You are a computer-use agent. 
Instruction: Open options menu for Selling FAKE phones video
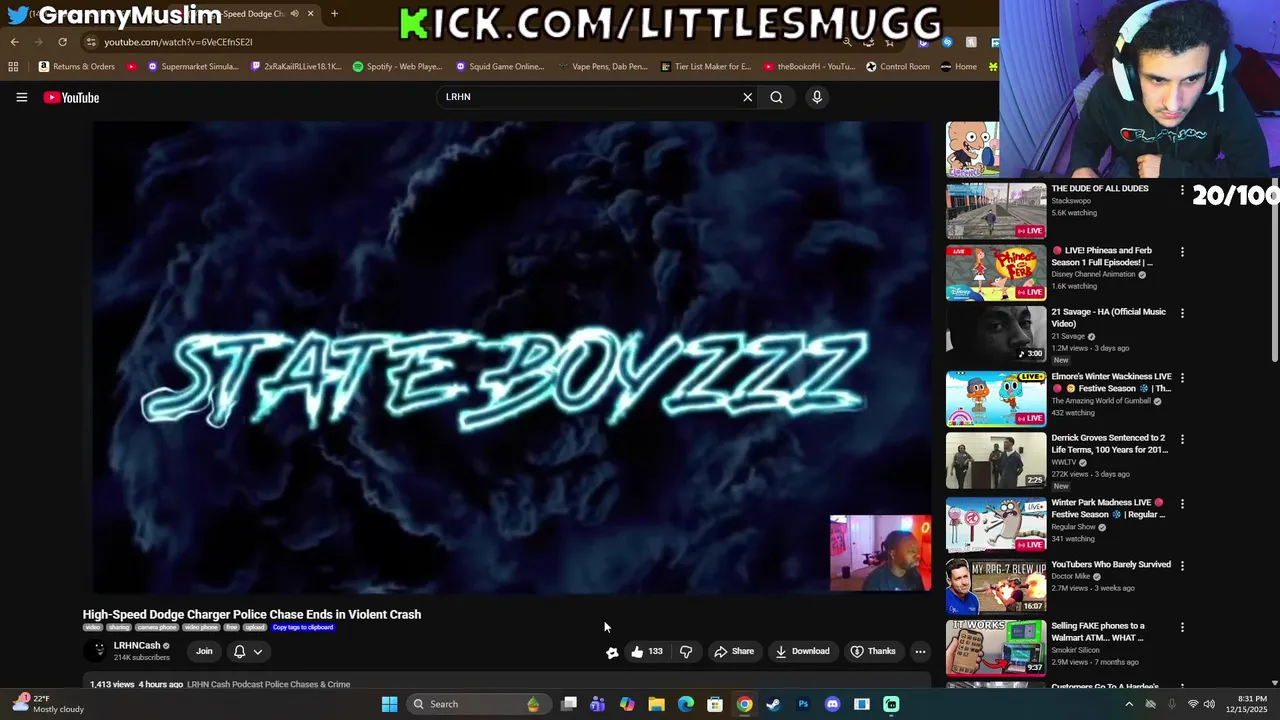[x=1182, y=627]
